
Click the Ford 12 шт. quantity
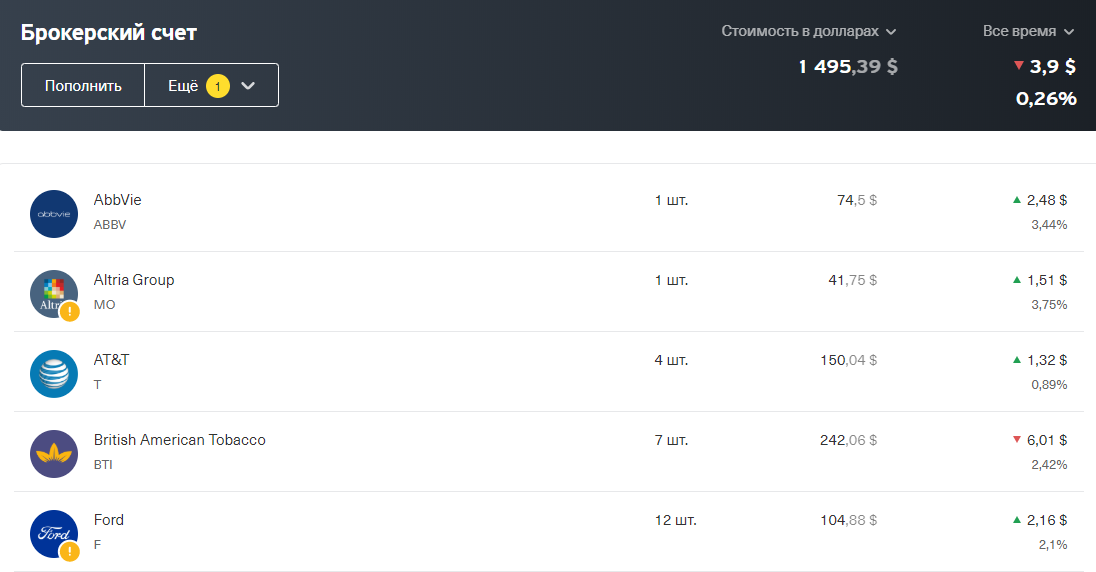pyautogui.click(x=675, y=520)
